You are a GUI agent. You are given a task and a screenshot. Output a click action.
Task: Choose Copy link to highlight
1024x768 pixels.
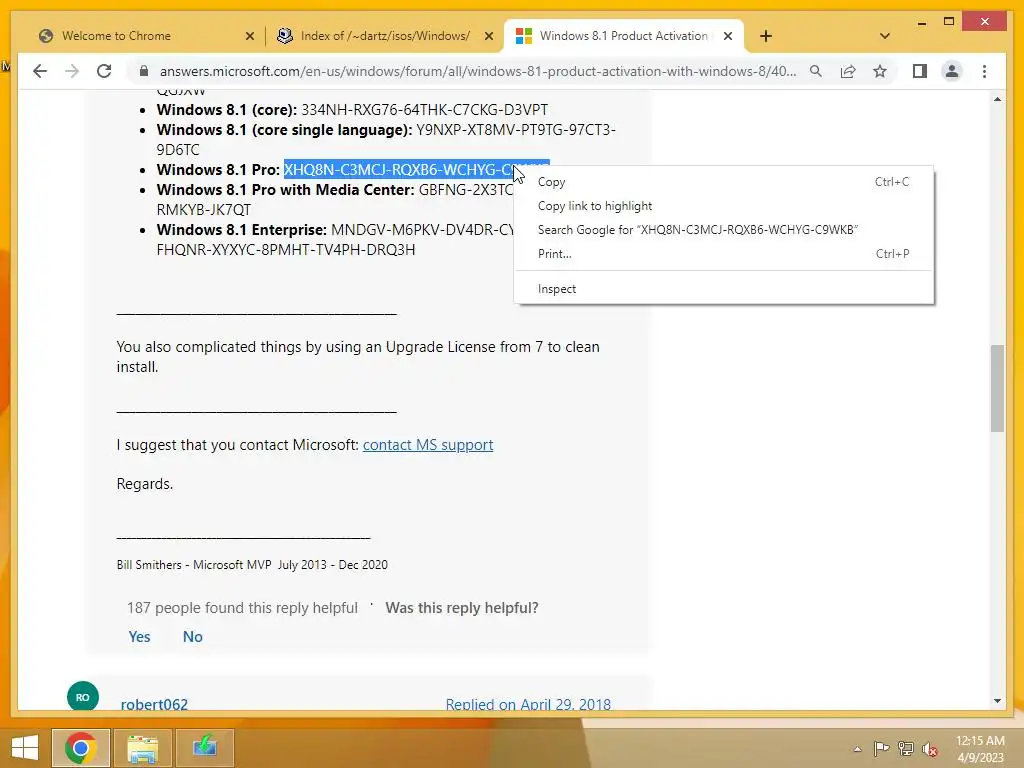[724, 206]
